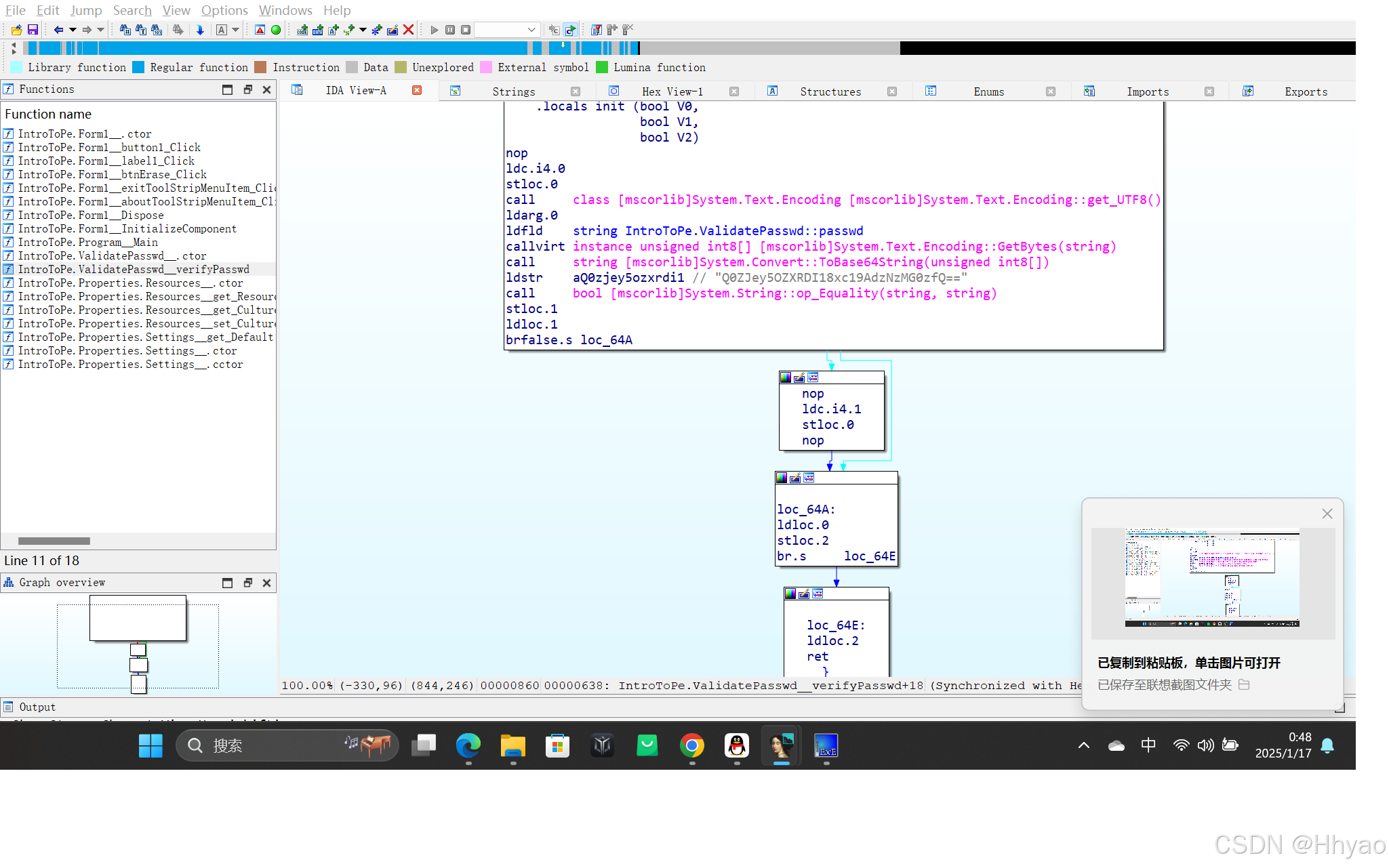The height and width of the screenshot is (868, 1389).
Task: Click the Start process play icon
Action: point(435,30)
